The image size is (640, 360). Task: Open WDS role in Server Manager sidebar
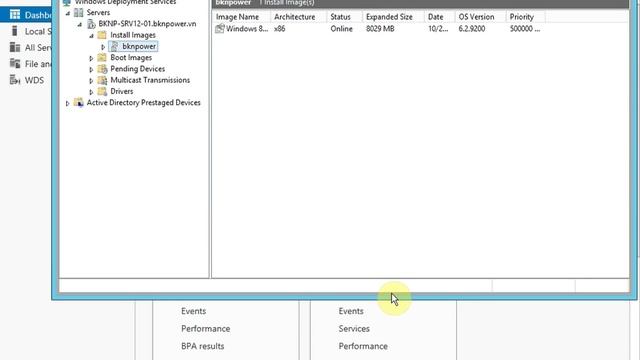34,80
